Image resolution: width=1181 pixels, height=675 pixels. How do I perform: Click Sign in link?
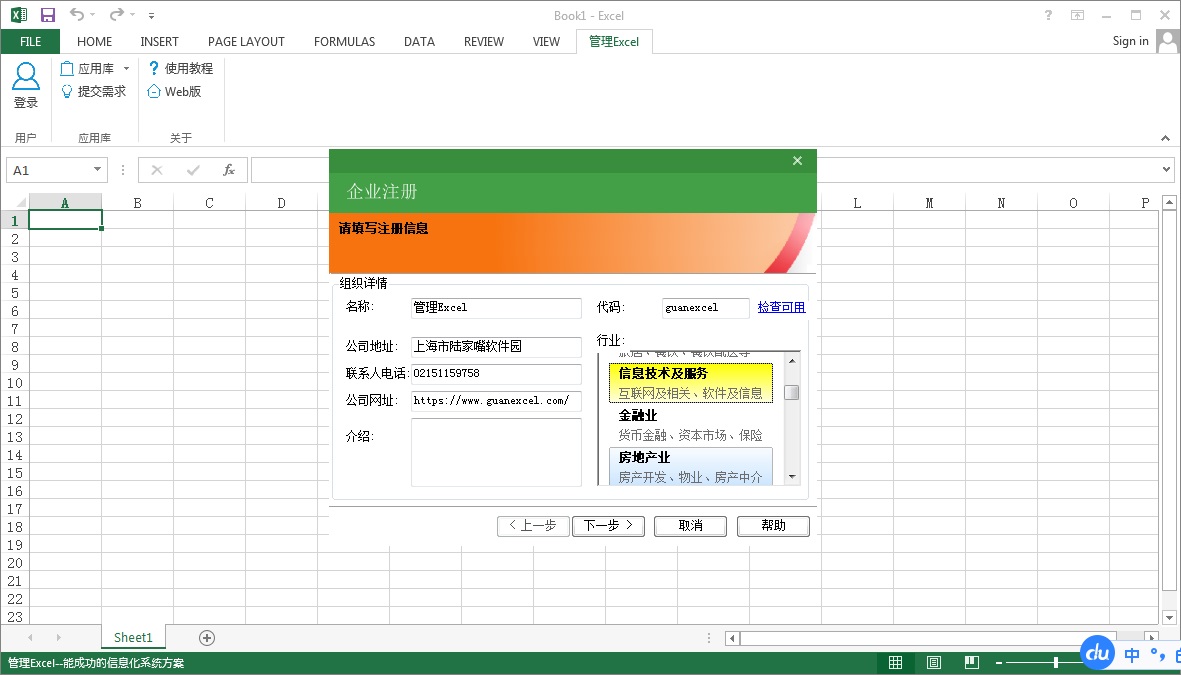pyautogui.click(x=1131, y=41)
